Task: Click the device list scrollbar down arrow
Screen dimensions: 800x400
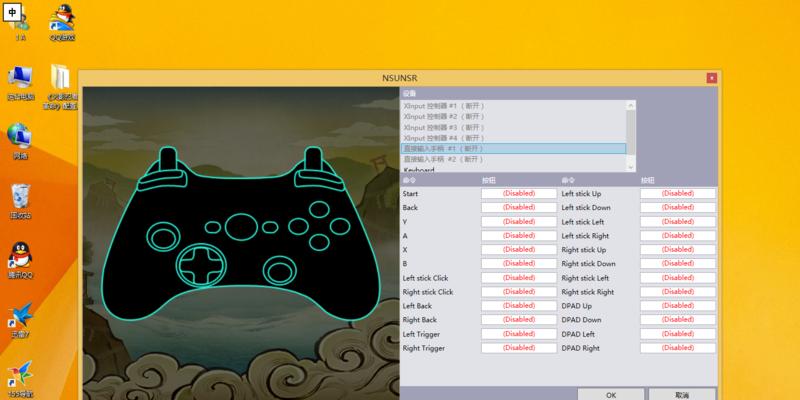Action: (631, 167)
